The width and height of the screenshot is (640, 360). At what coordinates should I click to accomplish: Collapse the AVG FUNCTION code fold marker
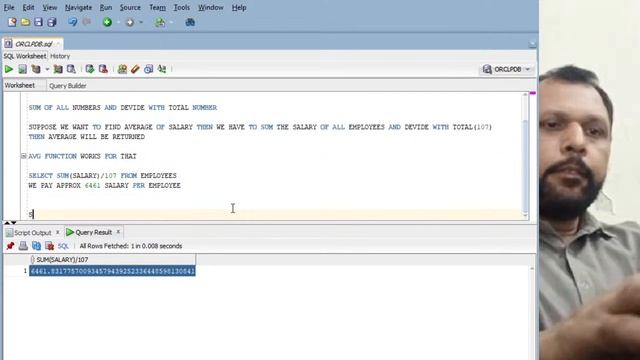[x=24, y=156]
